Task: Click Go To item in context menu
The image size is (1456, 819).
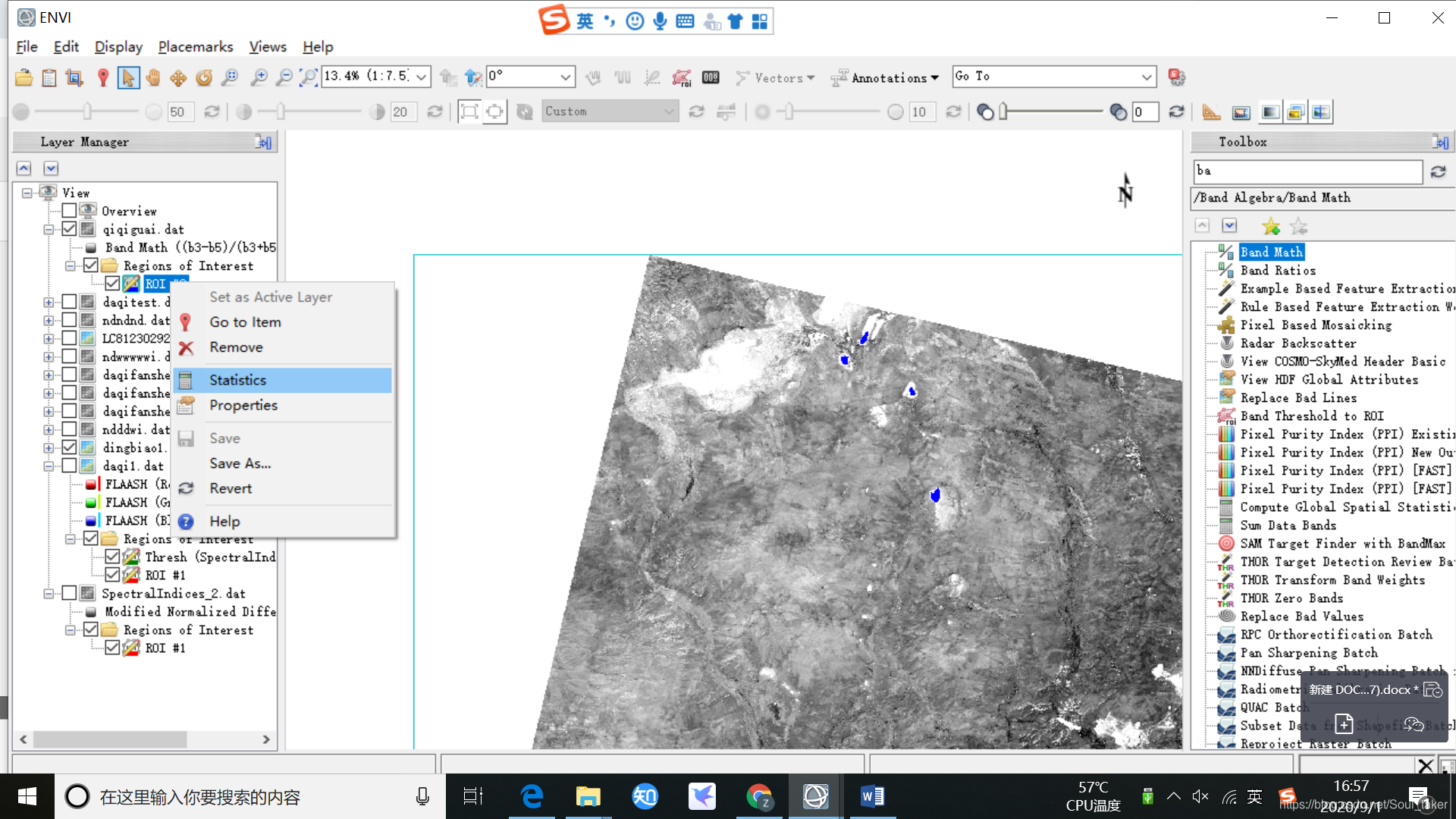Action: [x=244, y=321]
